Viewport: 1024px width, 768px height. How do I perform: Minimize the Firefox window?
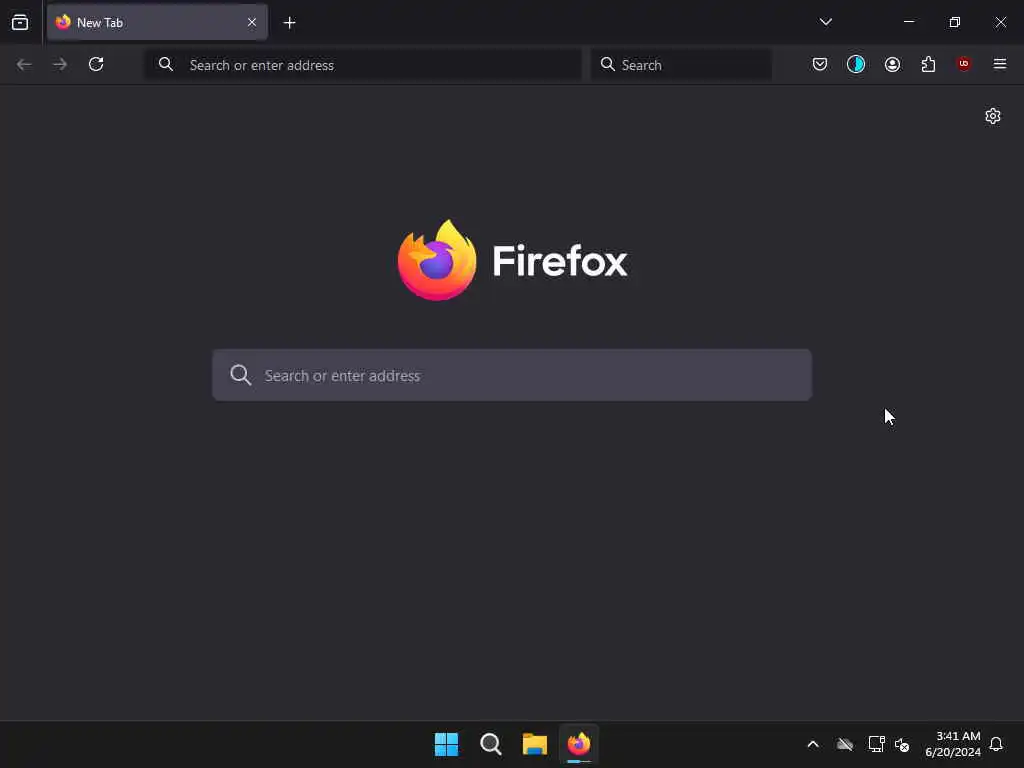(x=909, y=22)
